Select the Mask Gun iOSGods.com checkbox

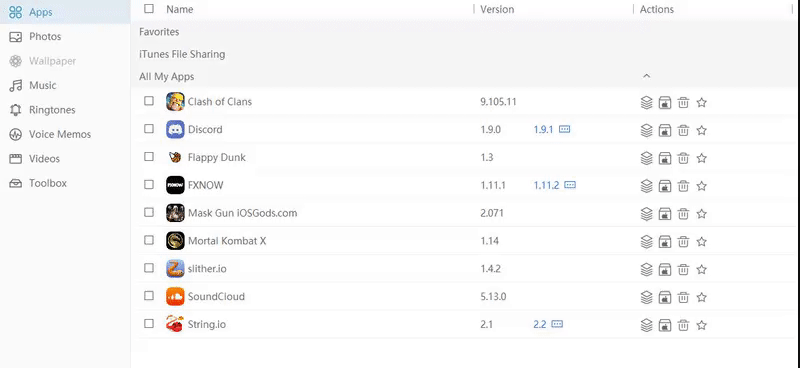[148, 212]
